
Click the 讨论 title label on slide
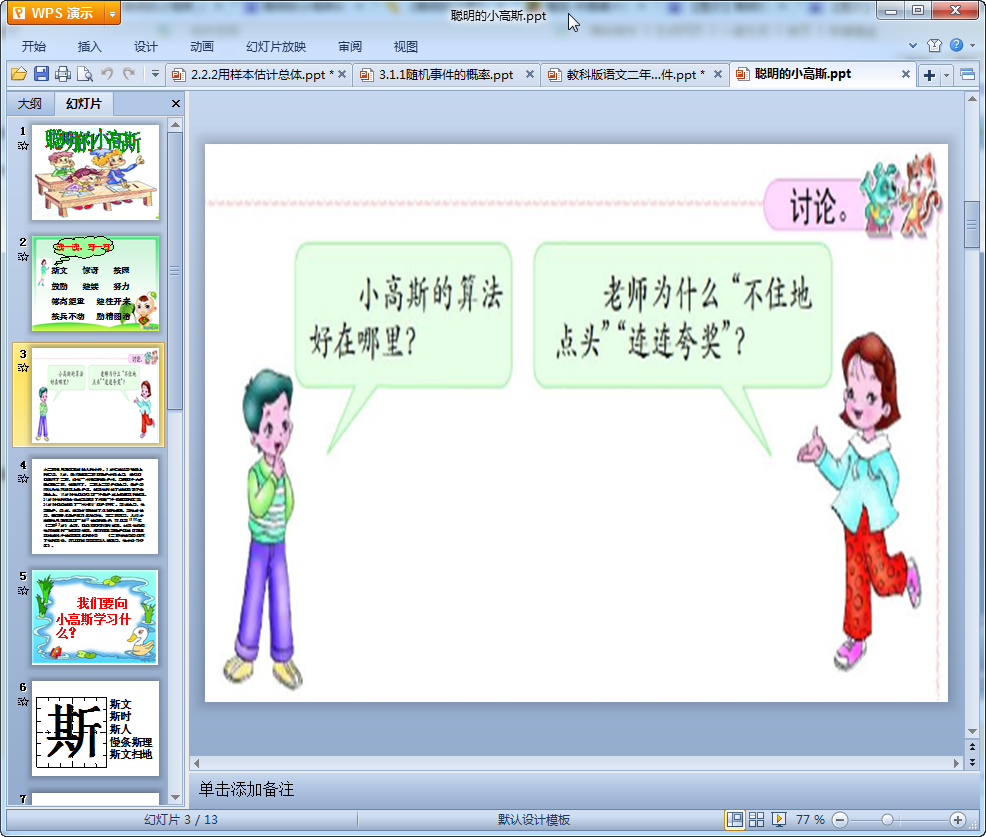(x=819, y=206)
